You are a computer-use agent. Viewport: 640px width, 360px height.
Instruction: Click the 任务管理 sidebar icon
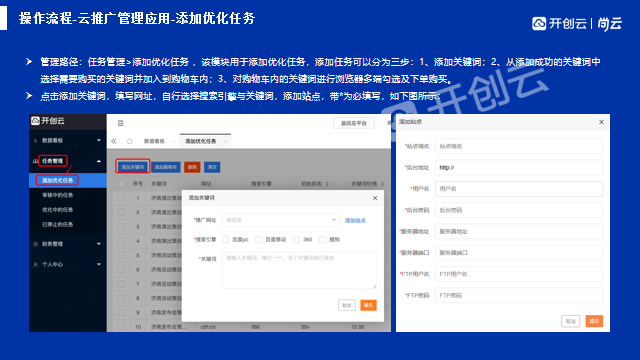point(36,161)
